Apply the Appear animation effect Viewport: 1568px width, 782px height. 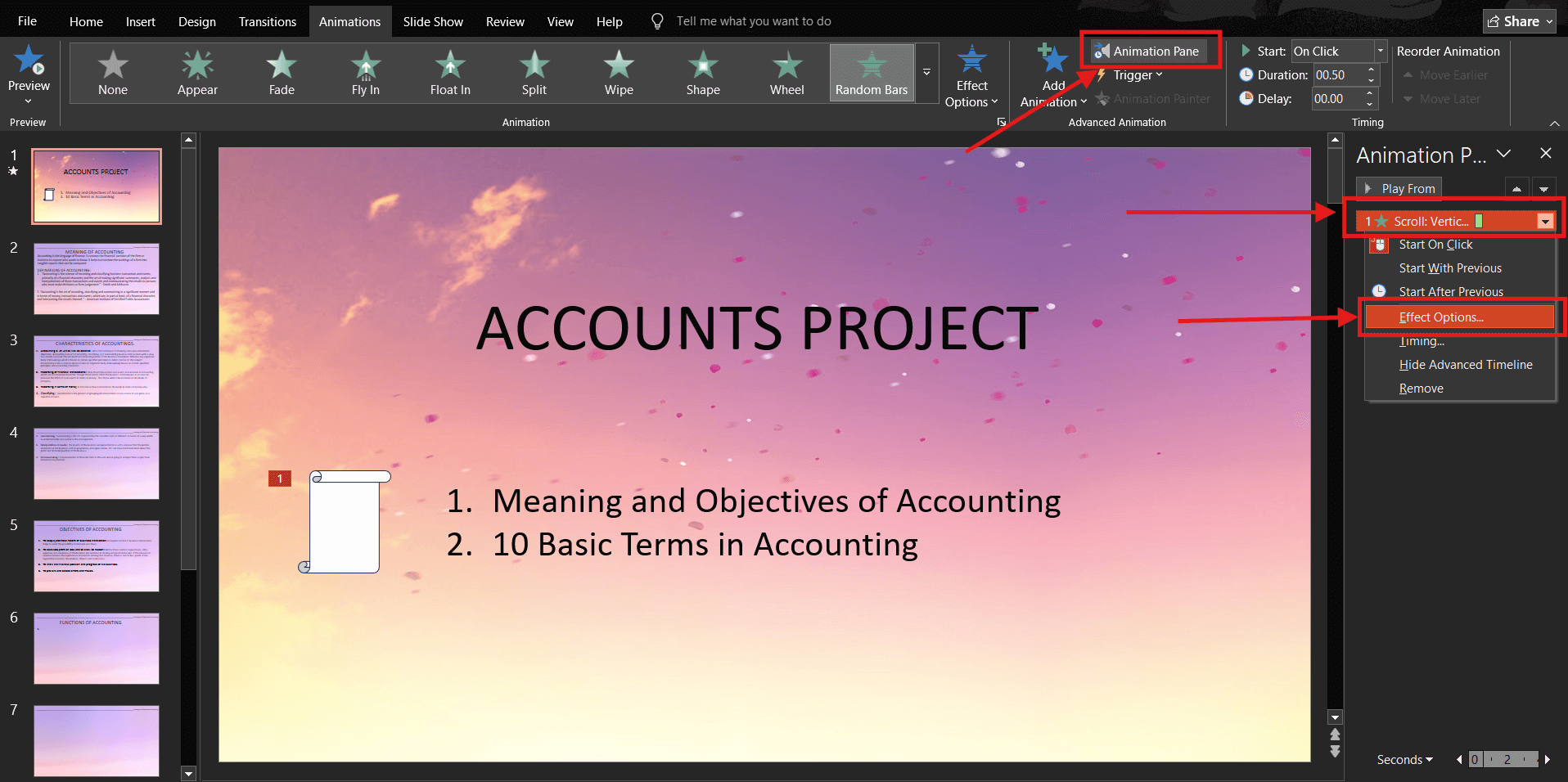click(x=197, y=73)
